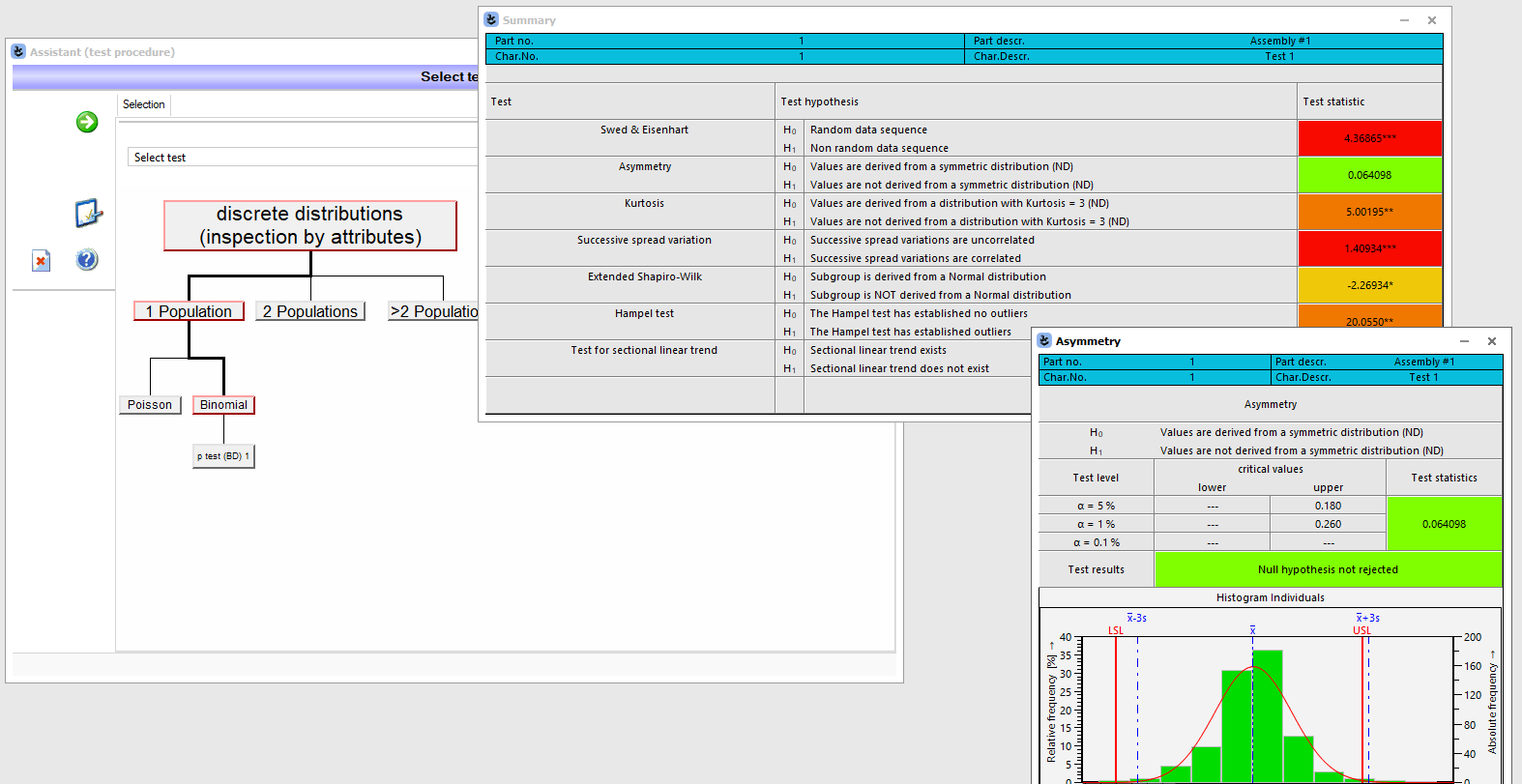Click the Part descr. field in Asymmetry window
Image resolution: width=1522 pixels, height=784 pixels.
[1387, 362]
